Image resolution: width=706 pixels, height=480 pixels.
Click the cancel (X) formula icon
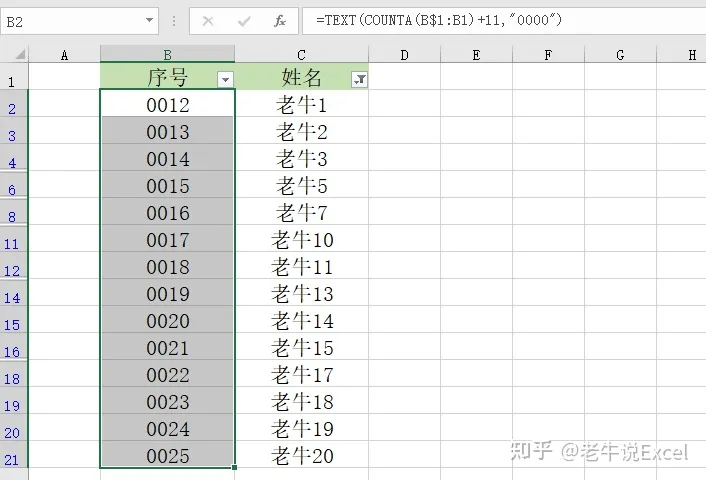(x=208, y=21)
